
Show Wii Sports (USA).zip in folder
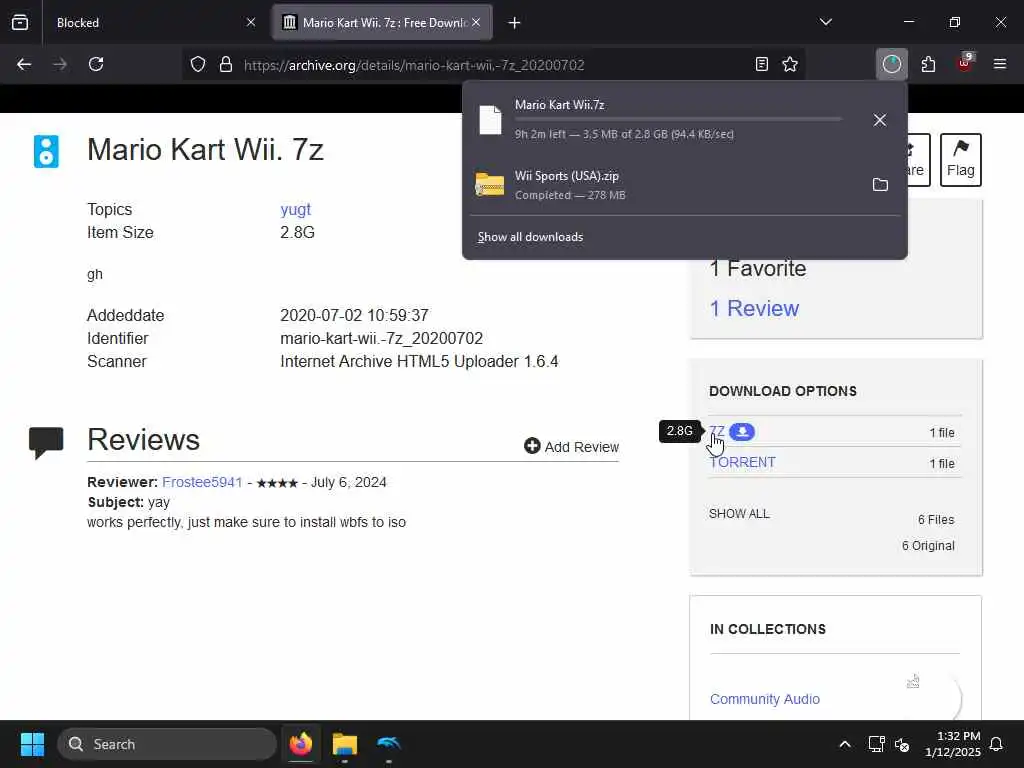tap(880, 185)
